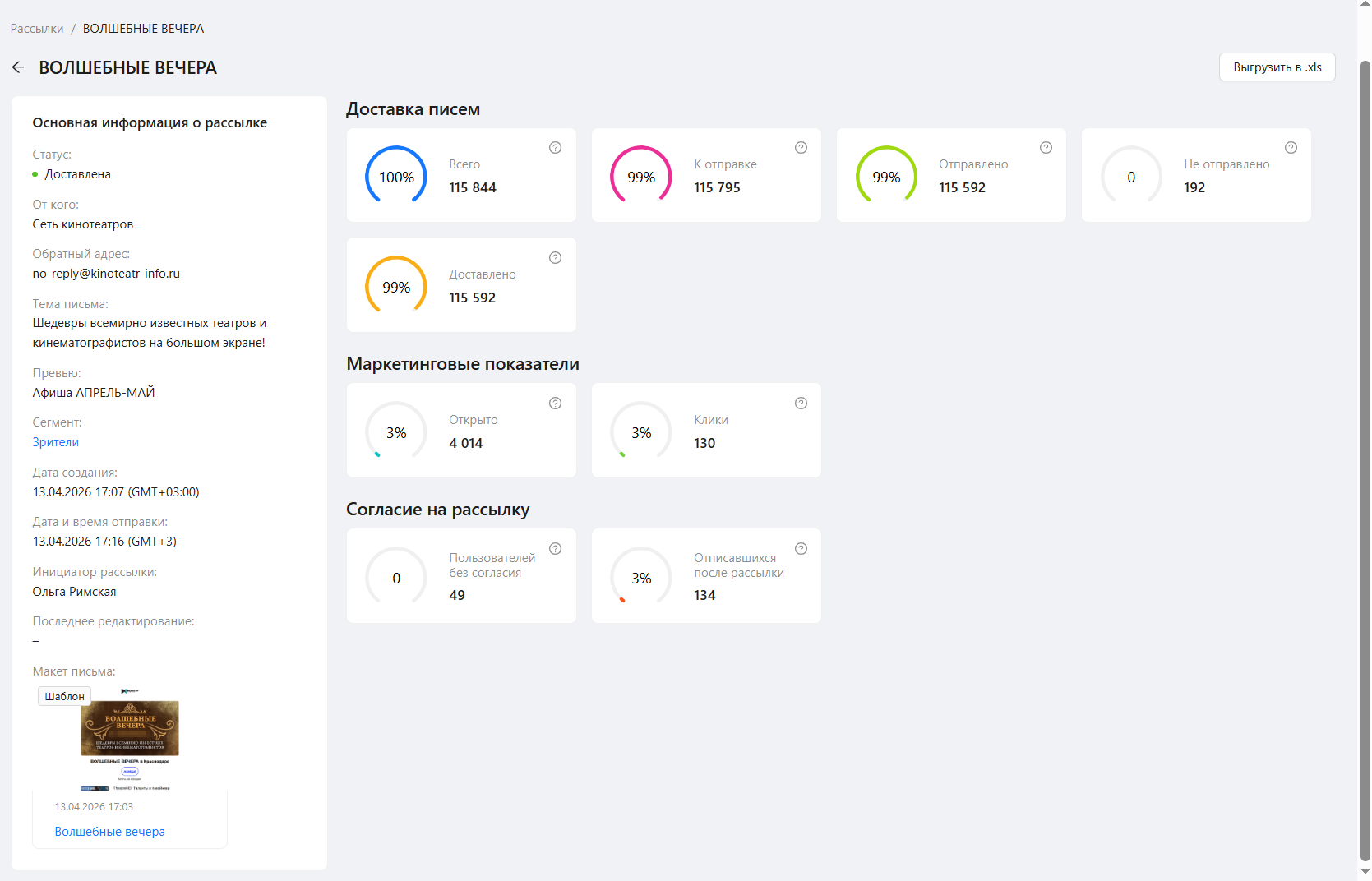Show help tooltip for Отправлено card
This screenshot has width=1372, height=881.
[1046, 148]
